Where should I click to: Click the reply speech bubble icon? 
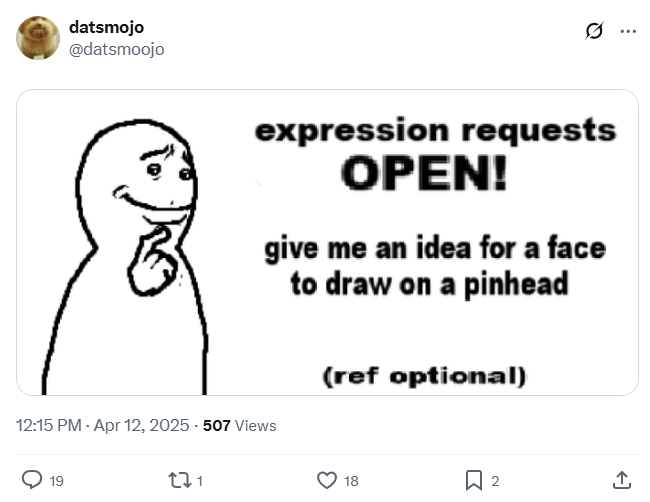(33, 481)
